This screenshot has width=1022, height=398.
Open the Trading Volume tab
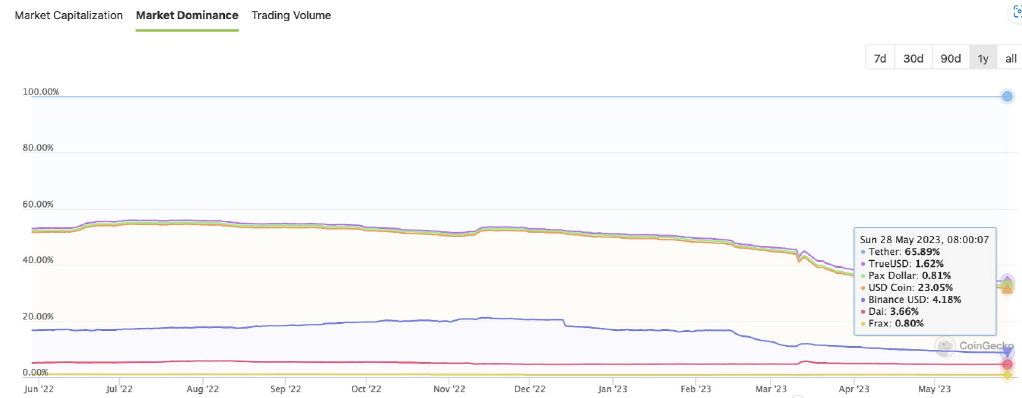291,15
